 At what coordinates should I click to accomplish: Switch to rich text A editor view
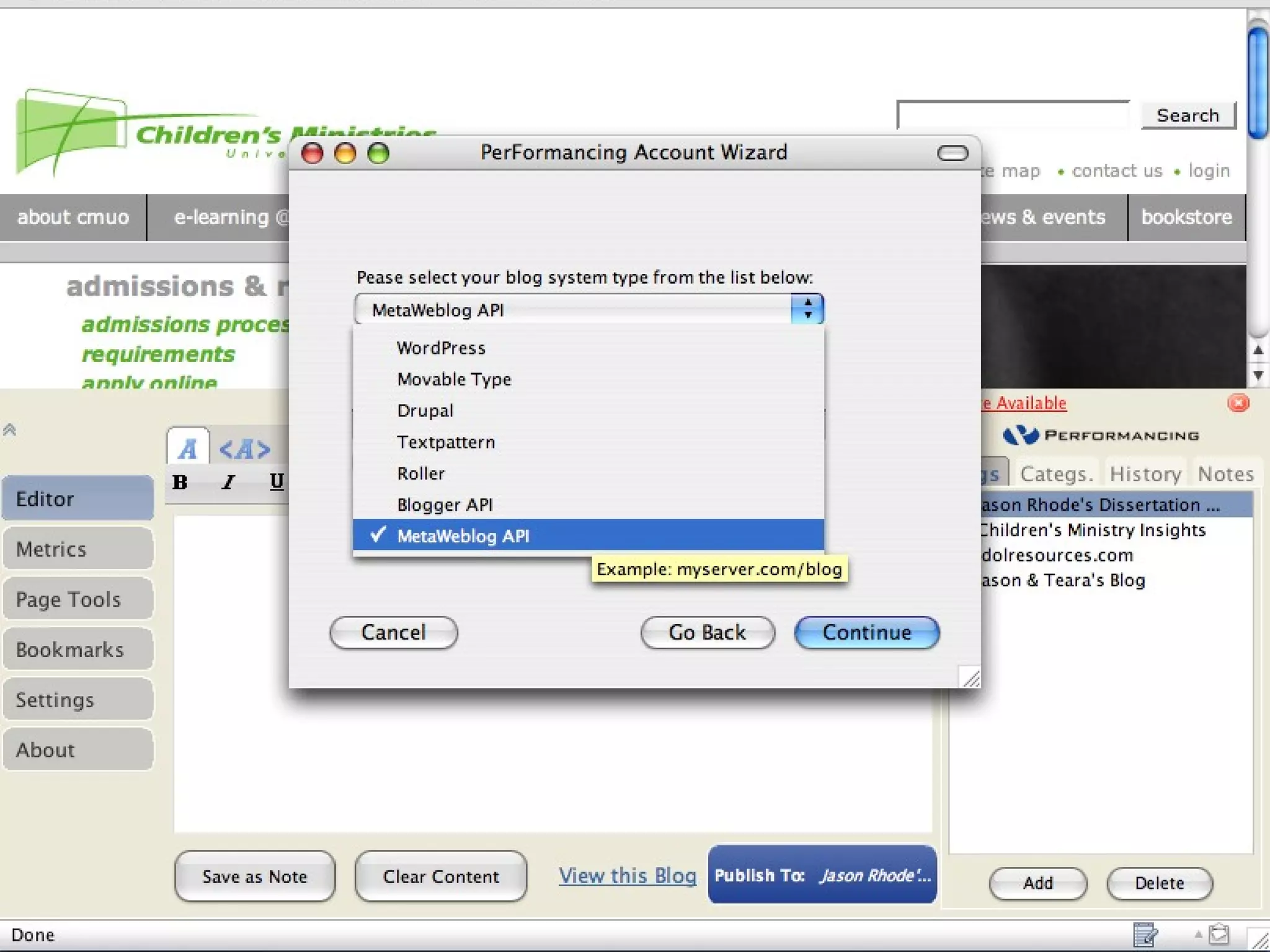(188, 448)
